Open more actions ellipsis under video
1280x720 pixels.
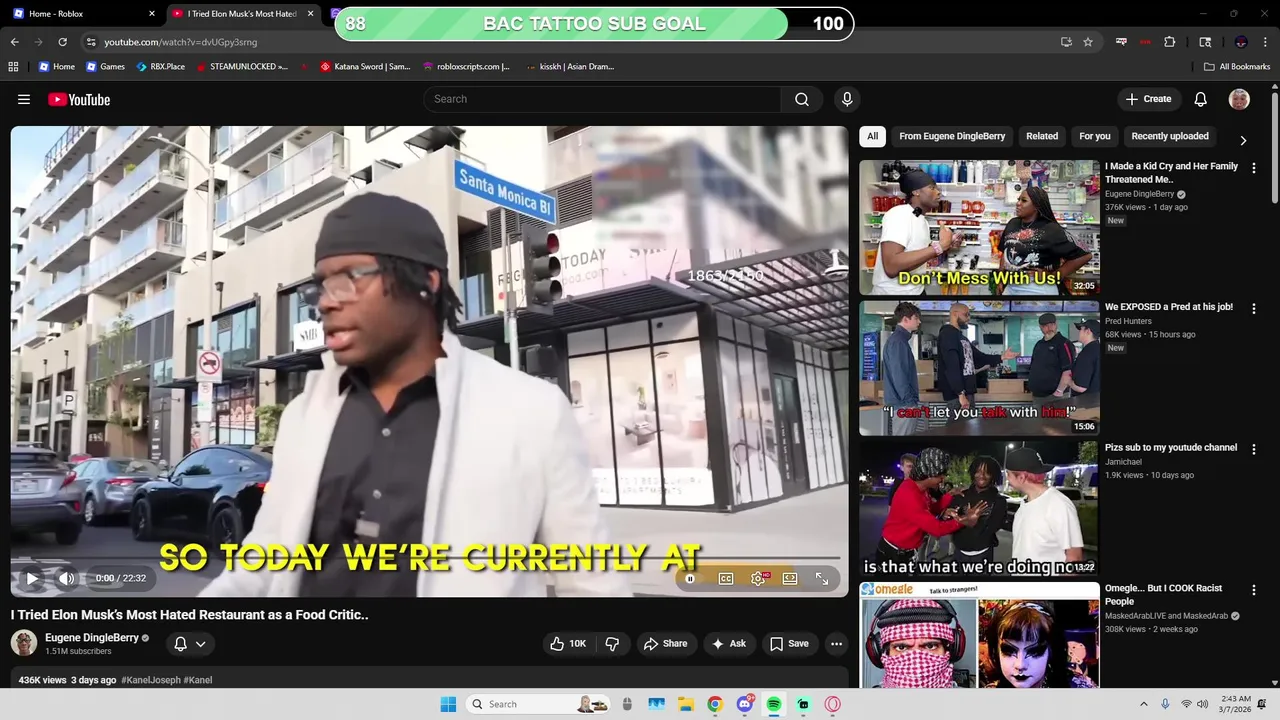click(x=836, y=644)
